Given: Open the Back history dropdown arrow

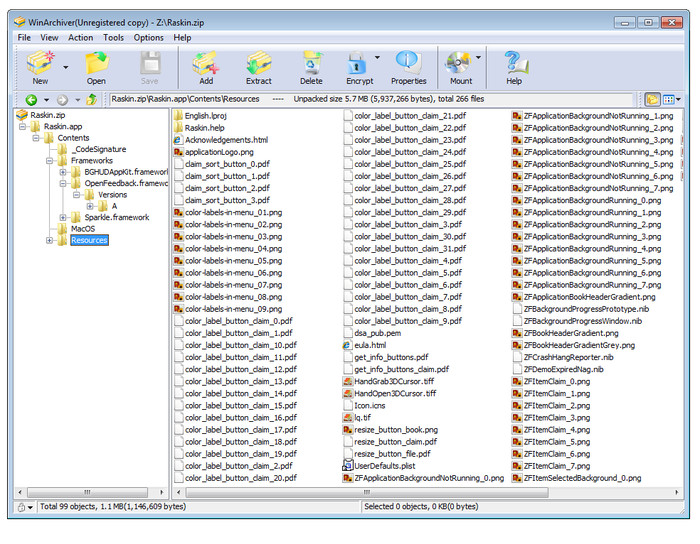Looking at the screenshot, I should pyautogui.click(x=46, y=100).
